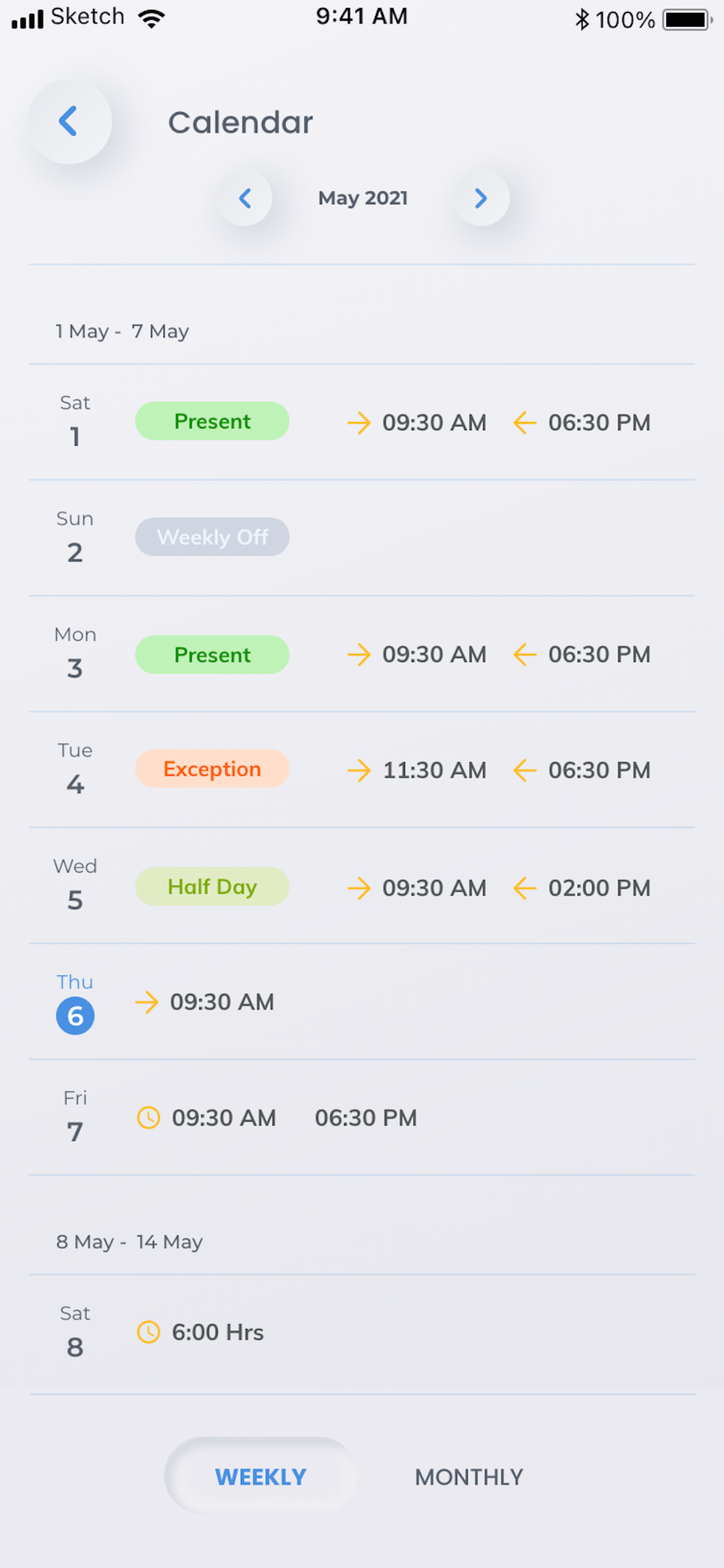The height and width of the screenshot is (1568, 724).
Task: Tap the back arrow next to Calendar
Action: pyautogui.click(x=70, y=122)
